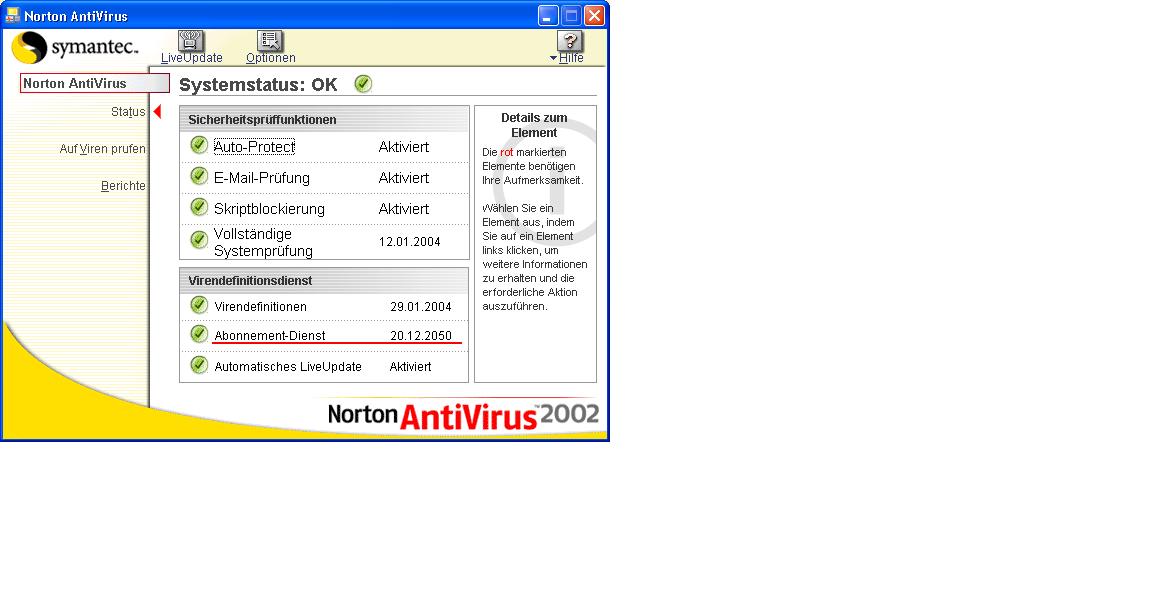The width and height of the screenshot is (1165, 598).
Task: Expand the Hilfe dropdown arrow
Action: click(x=554, y=58)
